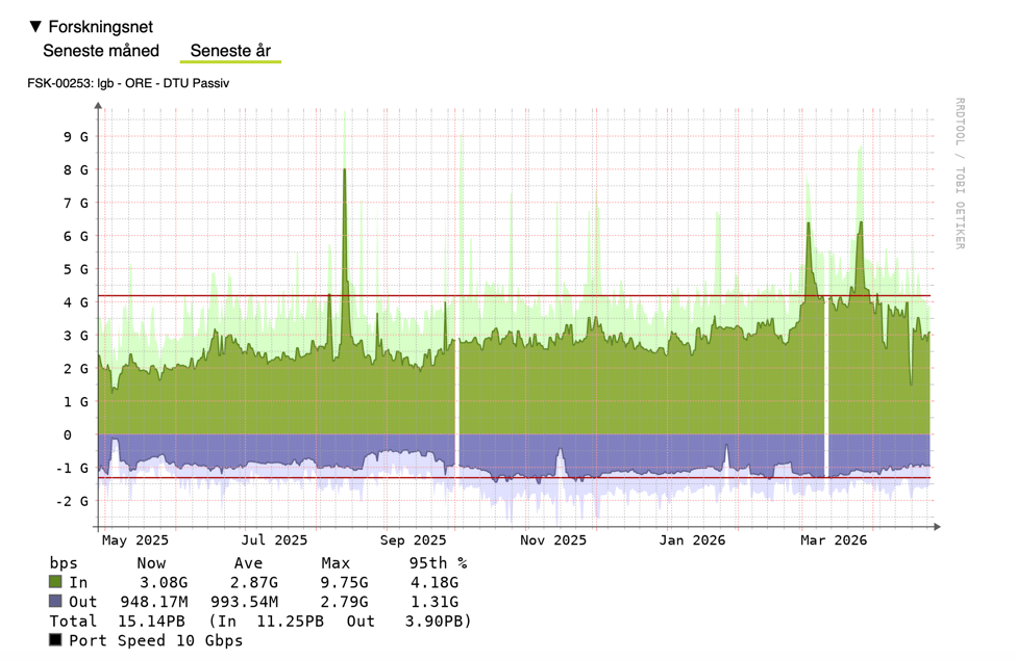The image size is (1016, 660).
Task: Click the graph title FSK-00253 text
Action: [x=128, y=83]
